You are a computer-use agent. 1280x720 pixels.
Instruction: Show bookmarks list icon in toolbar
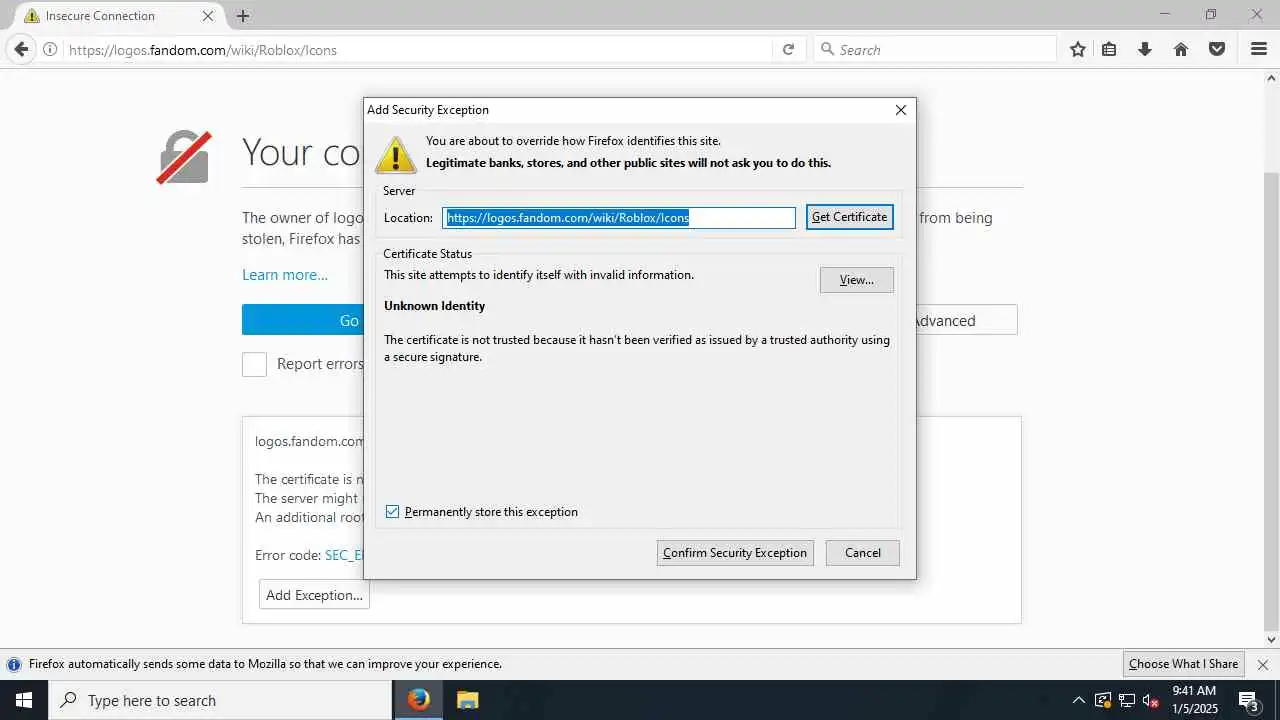(1109, 49)
